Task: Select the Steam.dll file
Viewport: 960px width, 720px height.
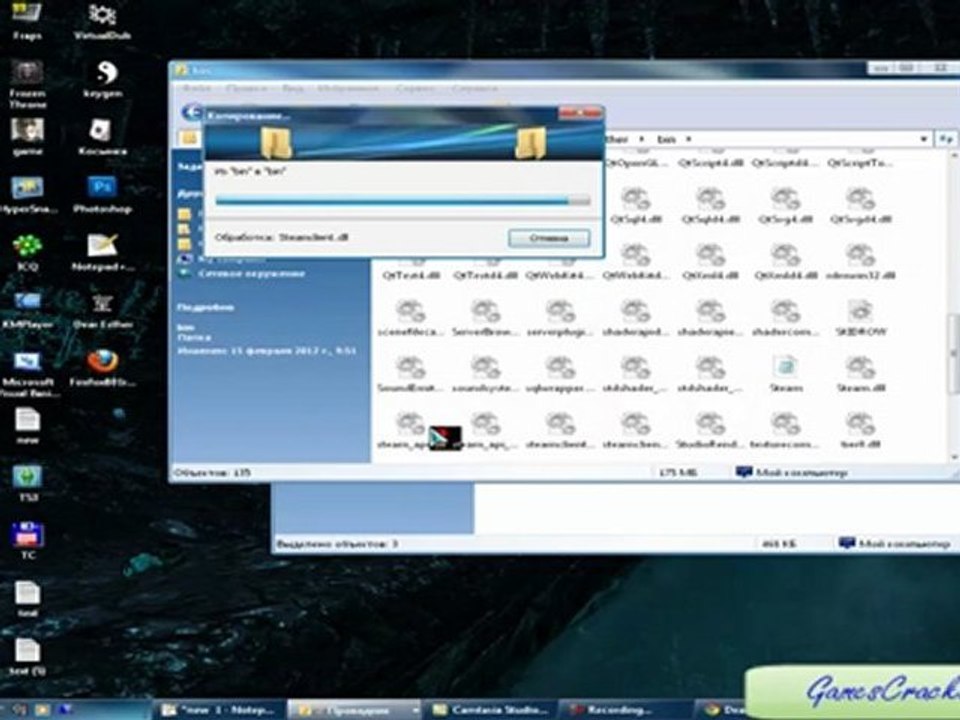Action: coord(861,368)
